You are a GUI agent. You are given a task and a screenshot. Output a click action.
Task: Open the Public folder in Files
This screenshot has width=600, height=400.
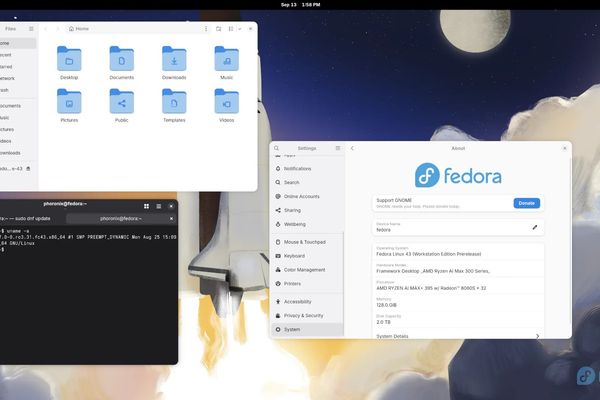[122, 105]
